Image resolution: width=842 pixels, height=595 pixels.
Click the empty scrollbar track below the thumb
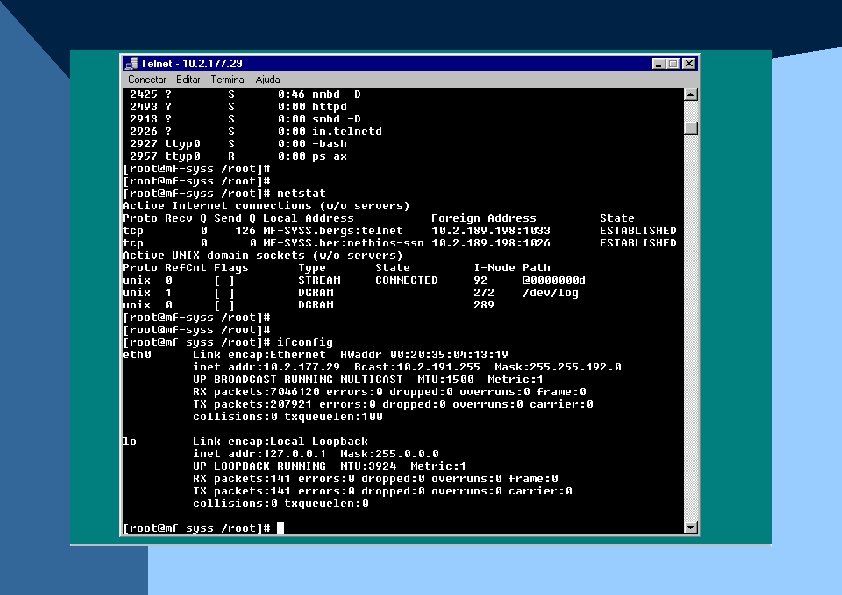pos(691,328)
